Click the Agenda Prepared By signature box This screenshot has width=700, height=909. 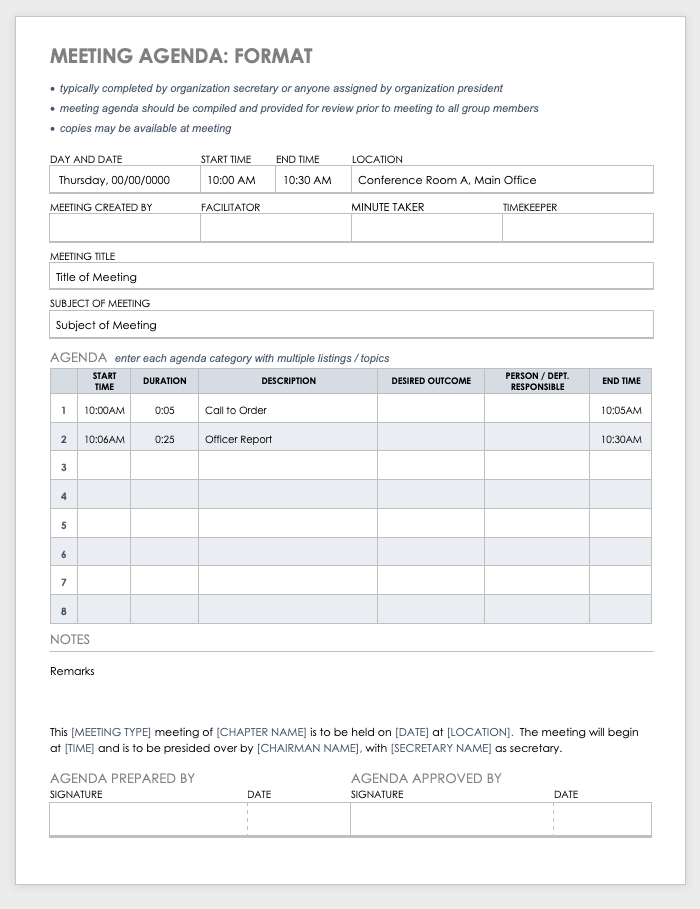coord(148,819)
